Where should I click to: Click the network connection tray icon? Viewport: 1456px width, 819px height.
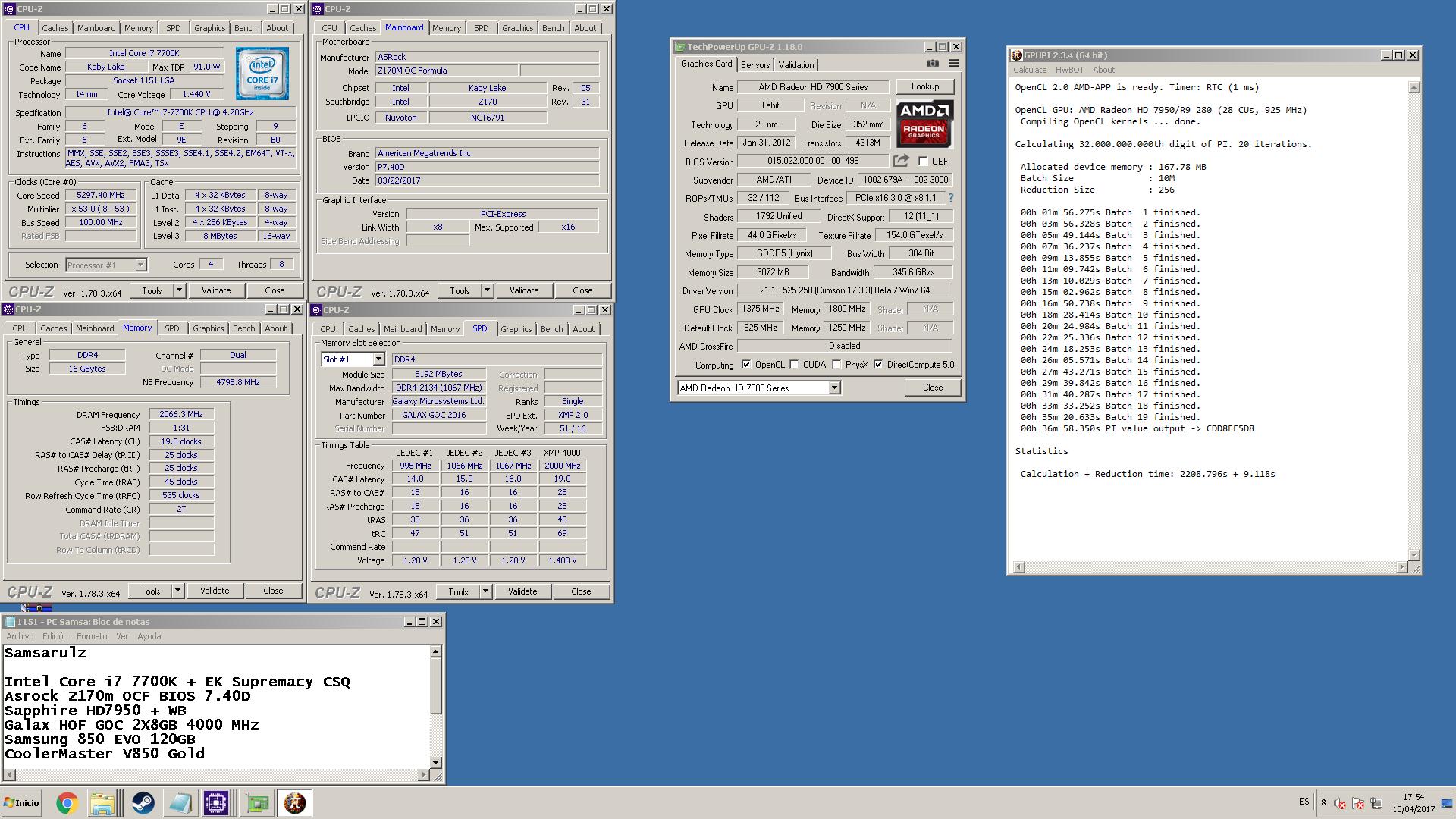1376,804
